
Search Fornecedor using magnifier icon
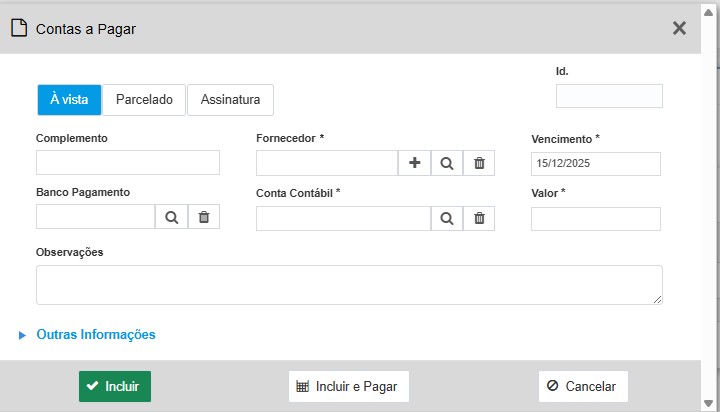(447, 163)
